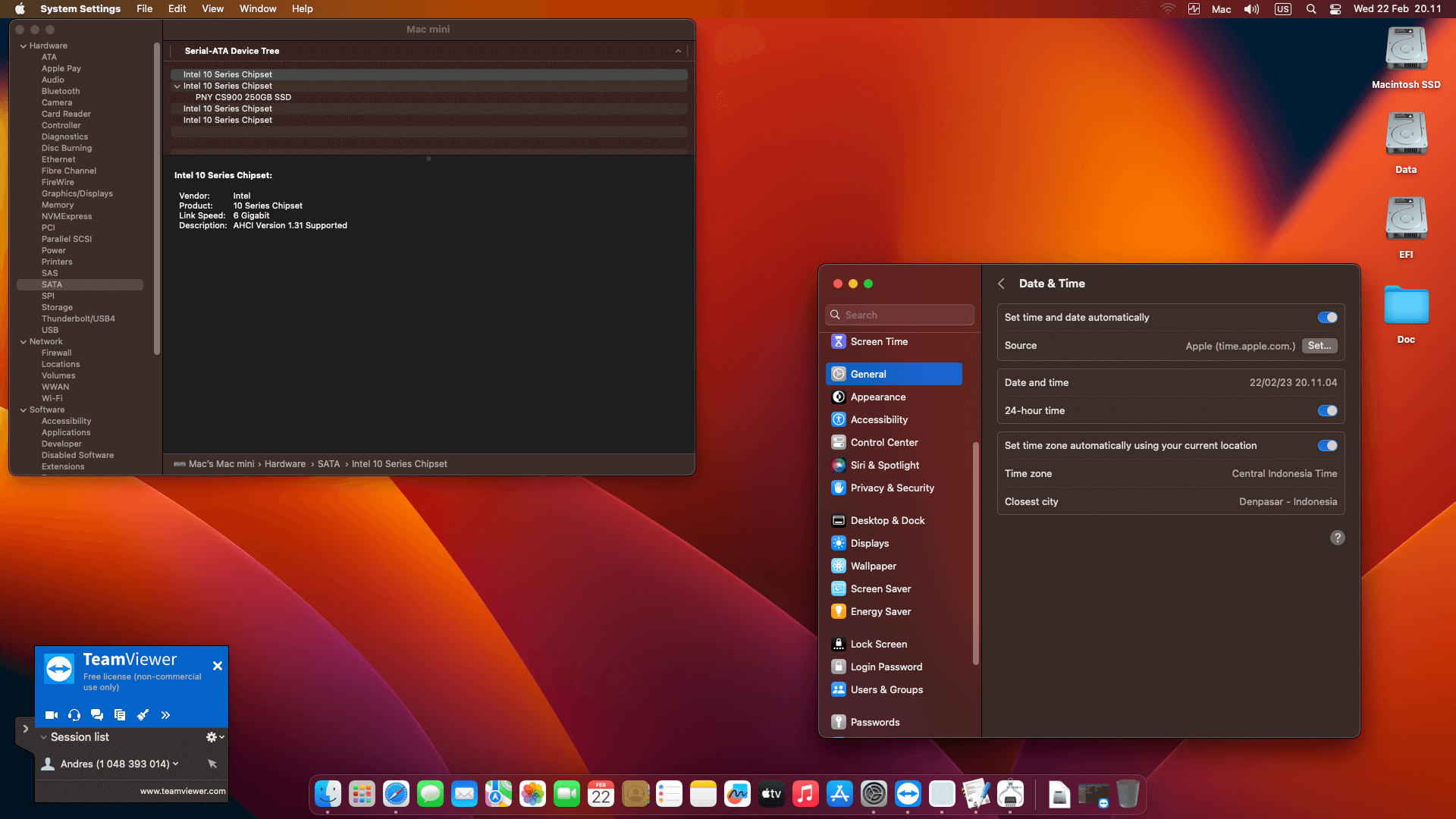Click the volume icon in menu bar
The height and width of the screenshot is (819, 1456).
point(1251,9)
